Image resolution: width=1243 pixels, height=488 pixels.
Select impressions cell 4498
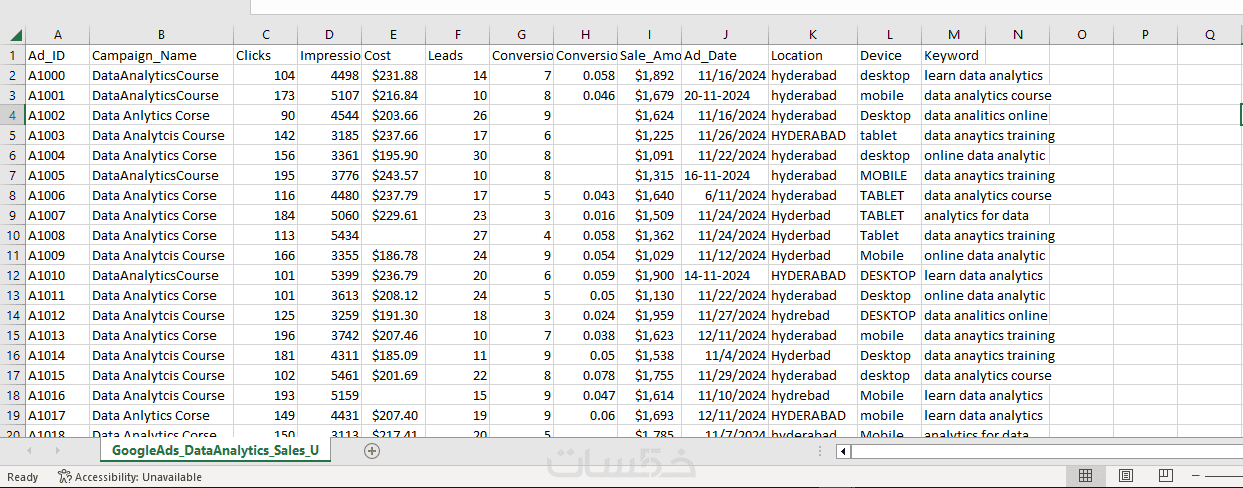coord(329,75)
